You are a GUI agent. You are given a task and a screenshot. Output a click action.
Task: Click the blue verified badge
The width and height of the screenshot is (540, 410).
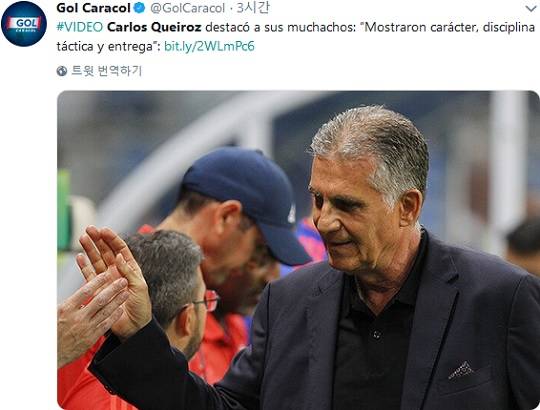(x=139, y=8)
